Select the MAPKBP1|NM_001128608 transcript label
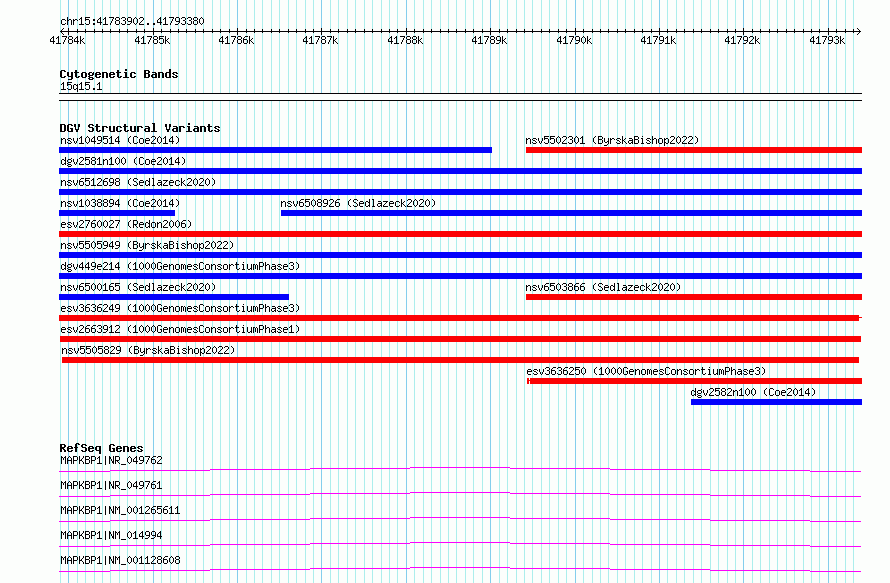The width and height of the screenshot is (890, 583). click(120, 560)
